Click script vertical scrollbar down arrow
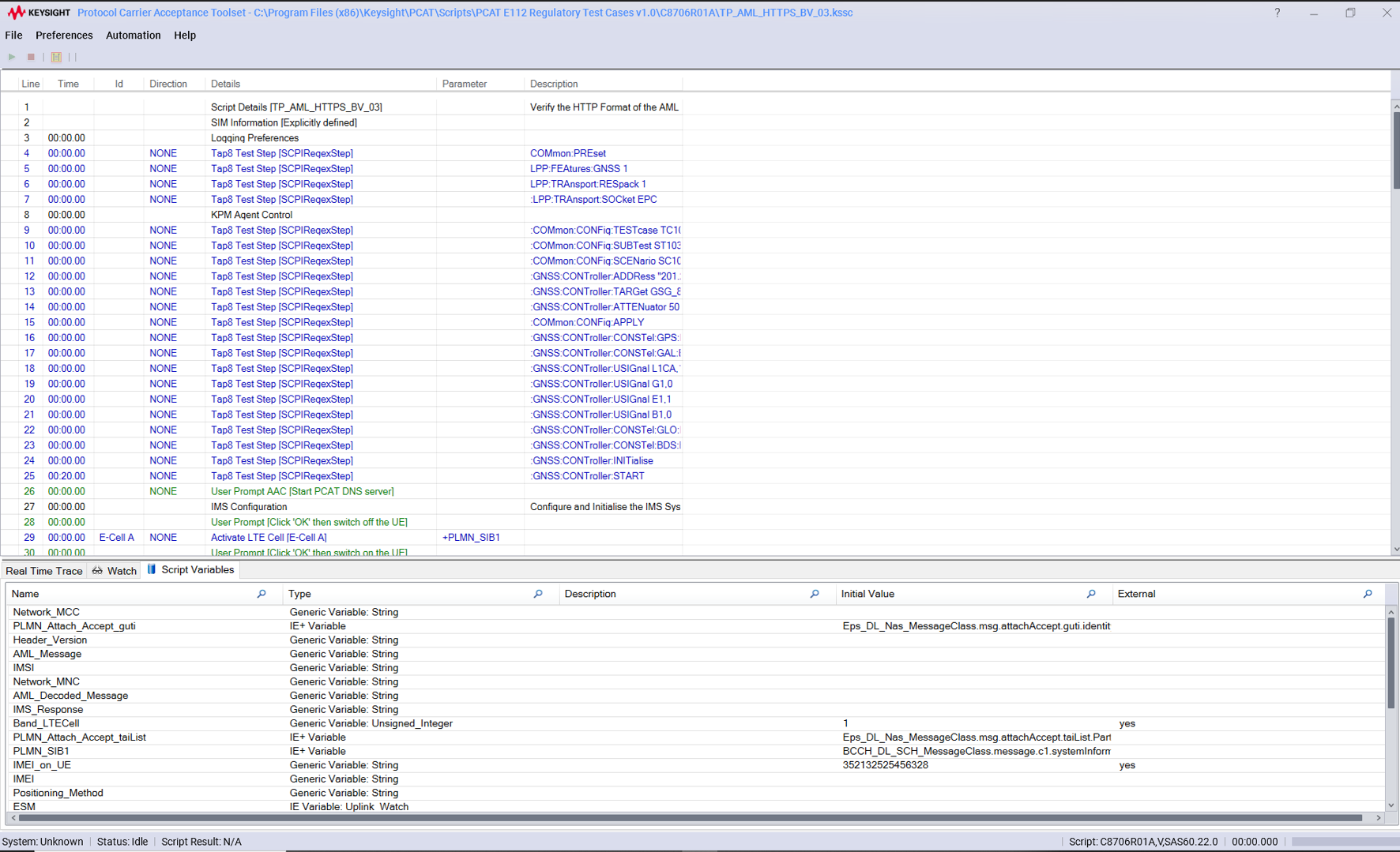The height and width of the screenshot is (852, 1400). (x=1395, y=550)
